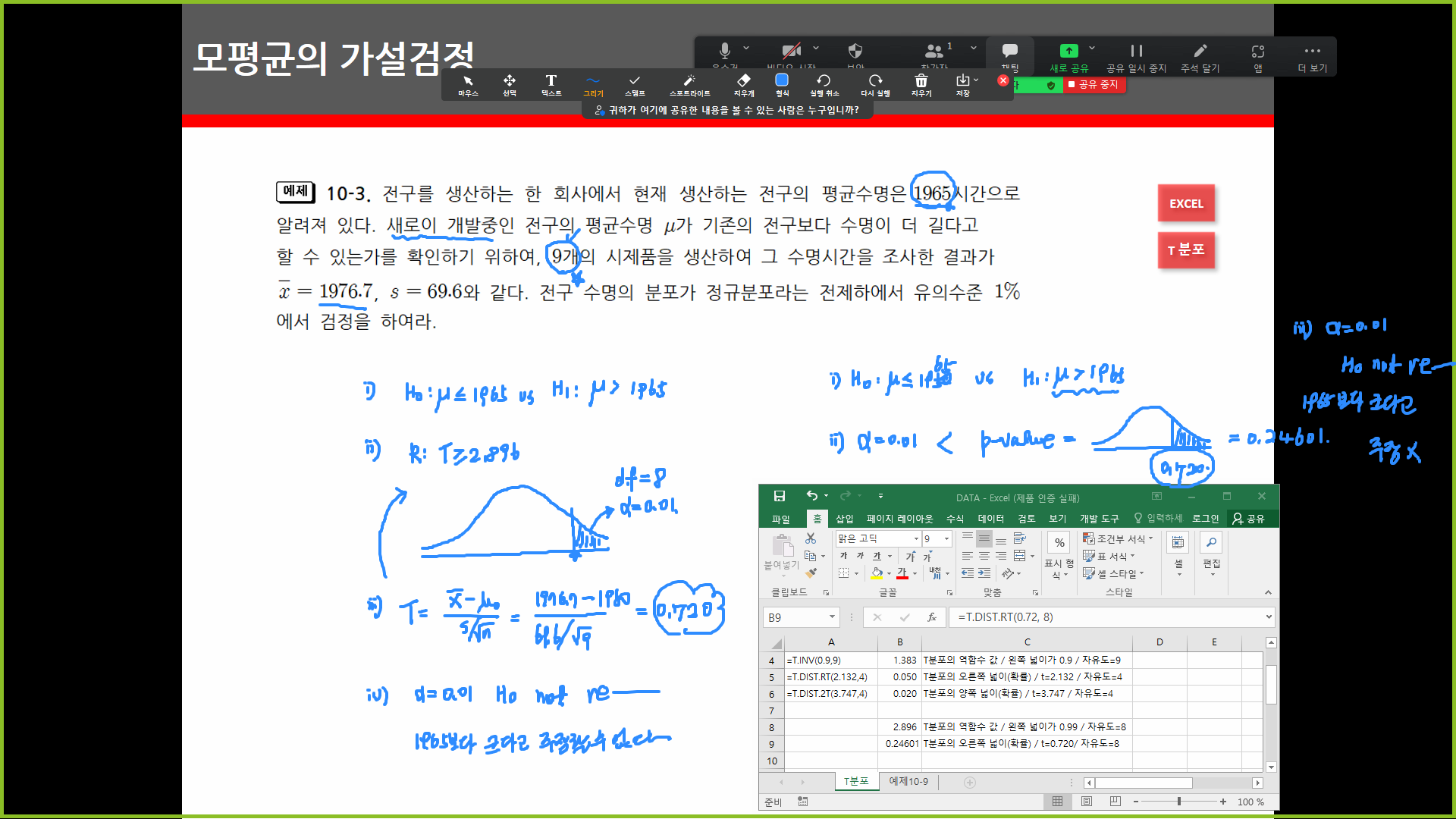Open the font size dropdown showing 9
Screen dimensions: 1456x819
pos(946,538)
